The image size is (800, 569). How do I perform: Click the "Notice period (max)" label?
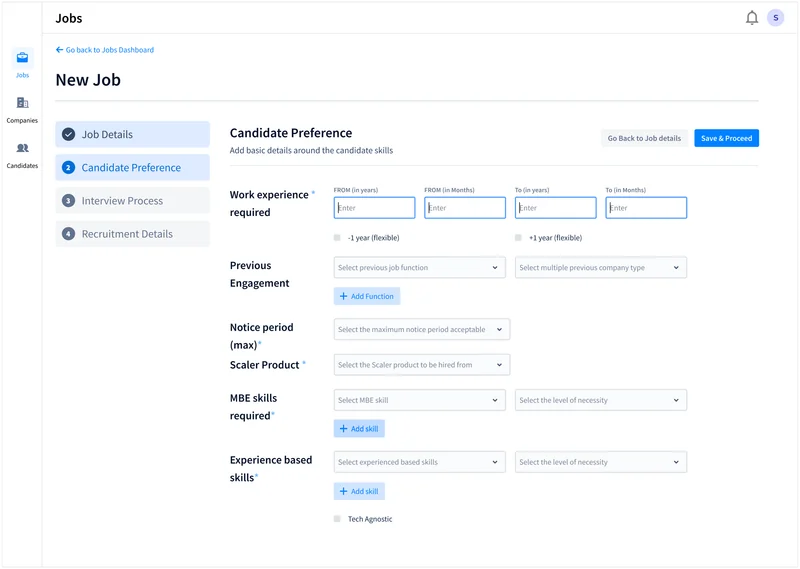(261, 336)
